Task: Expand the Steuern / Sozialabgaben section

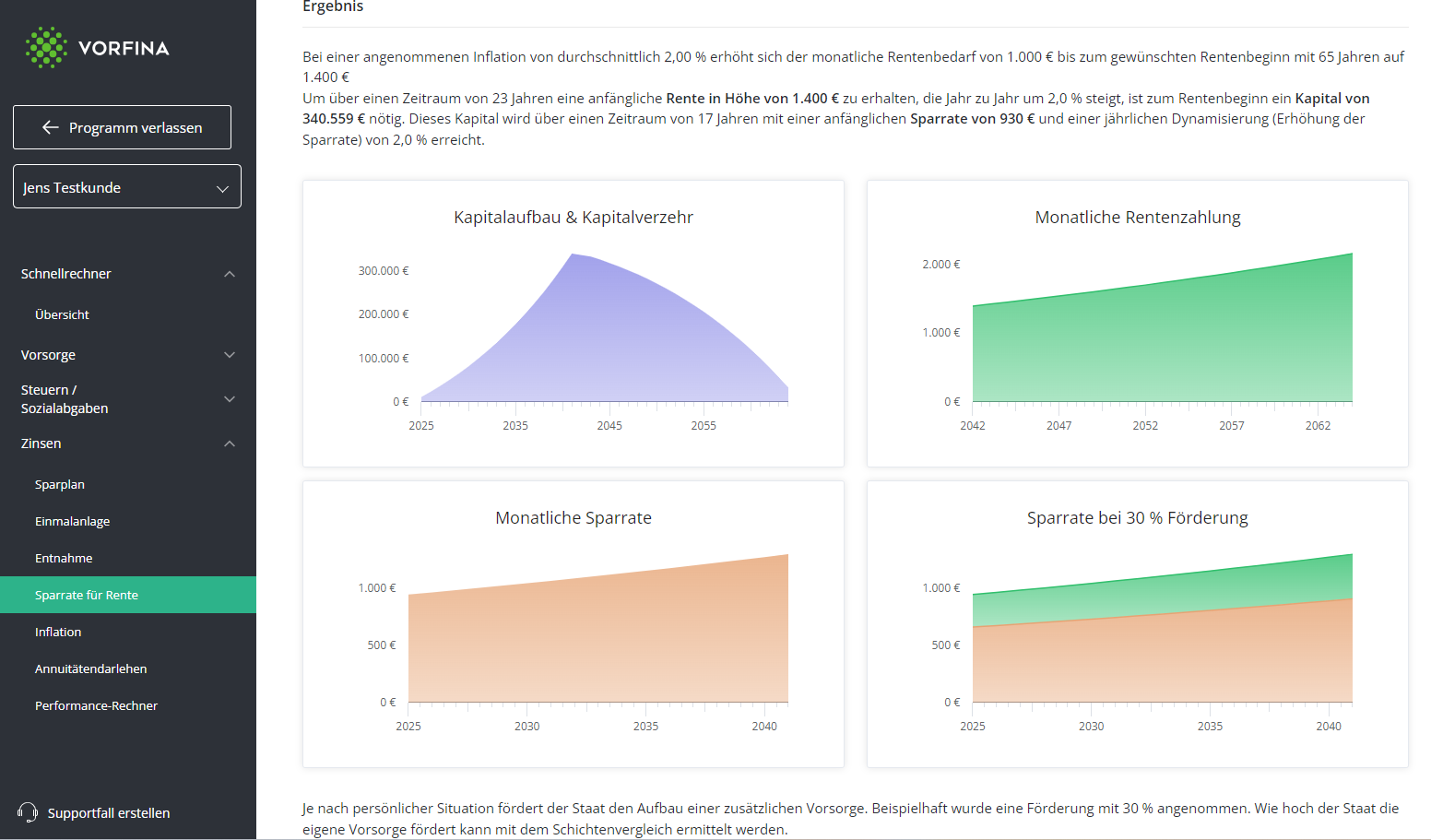Action: coord(128,399)
